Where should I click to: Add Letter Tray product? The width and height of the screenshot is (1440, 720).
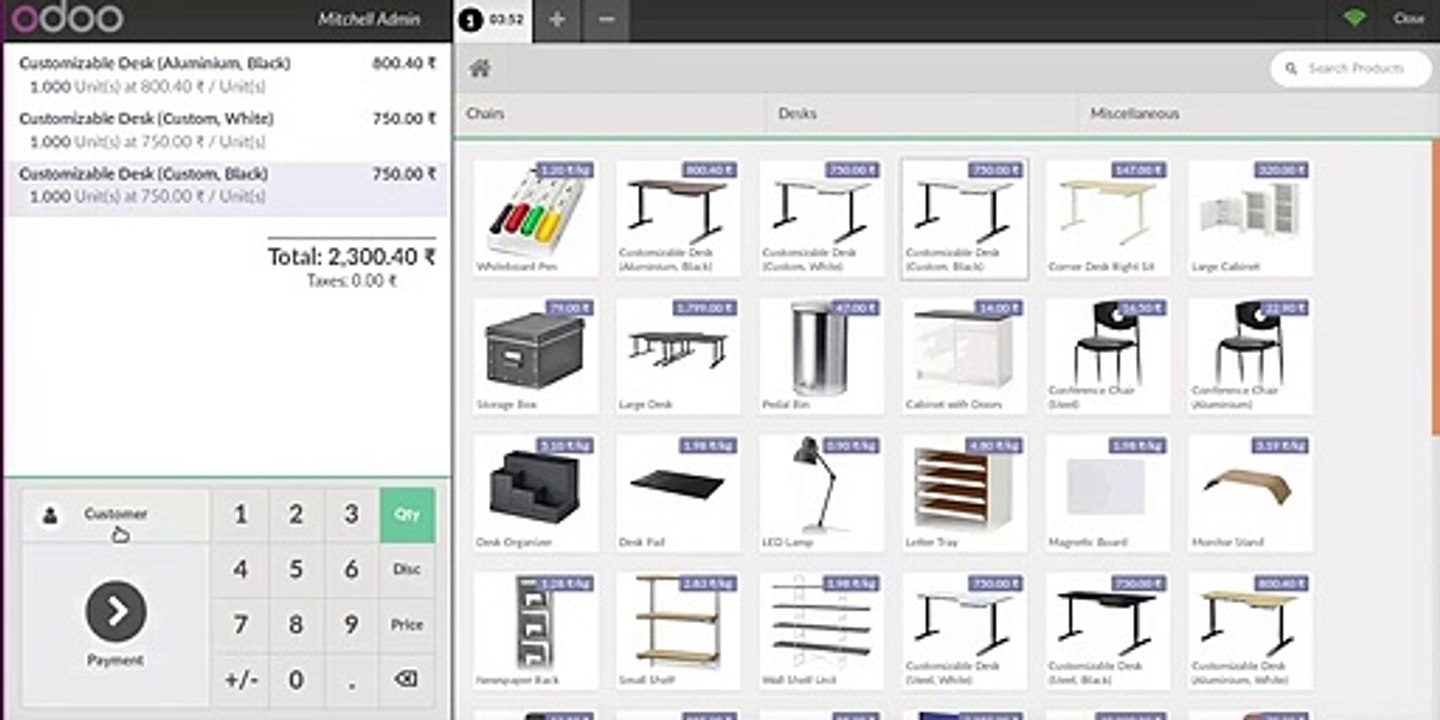[965, 493]
